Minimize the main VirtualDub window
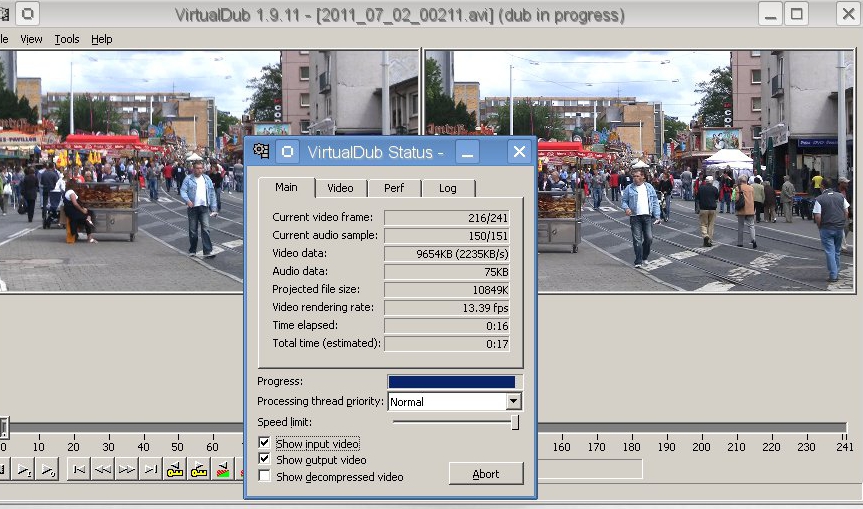The width and height of the screenshot is (863, 509). pyautogui.click(x=771, y=14)
